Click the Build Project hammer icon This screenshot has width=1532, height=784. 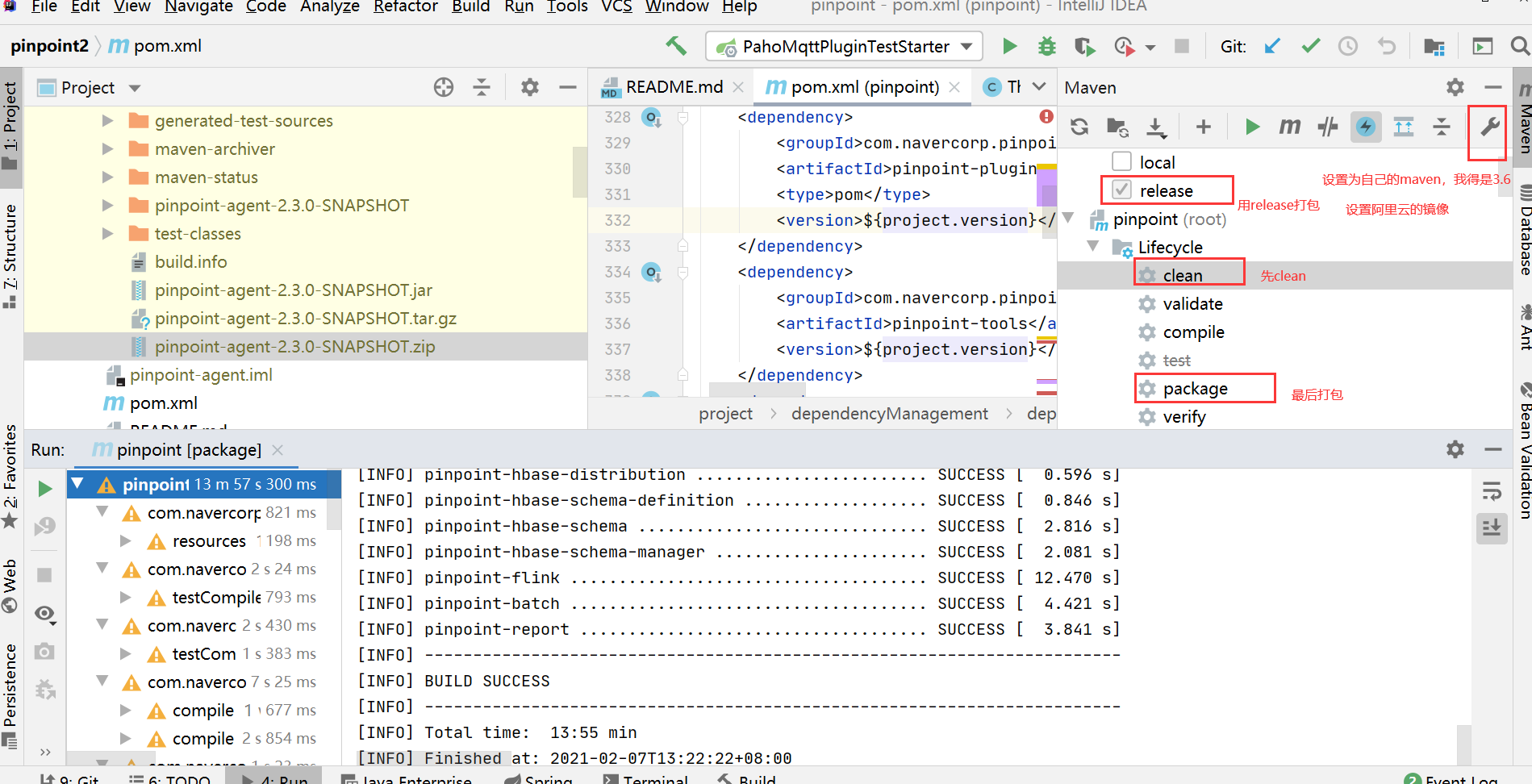(676, 46)
